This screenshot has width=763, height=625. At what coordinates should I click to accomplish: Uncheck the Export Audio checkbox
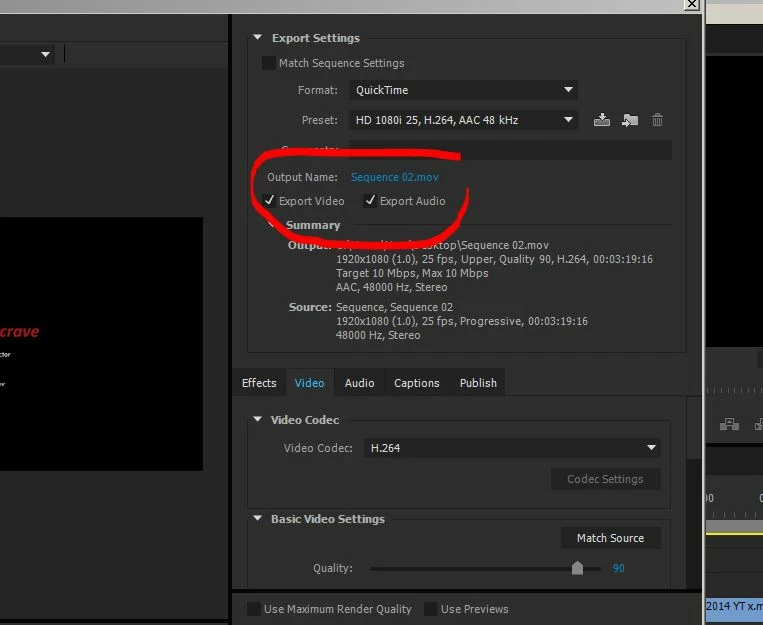370,201
